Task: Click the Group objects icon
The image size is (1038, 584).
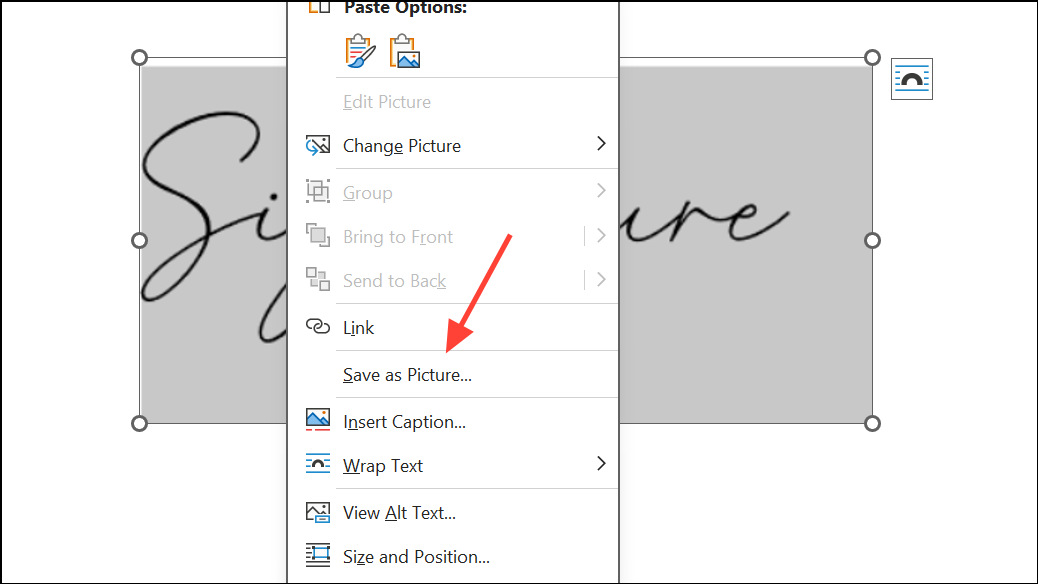Action: pos(317,191)
